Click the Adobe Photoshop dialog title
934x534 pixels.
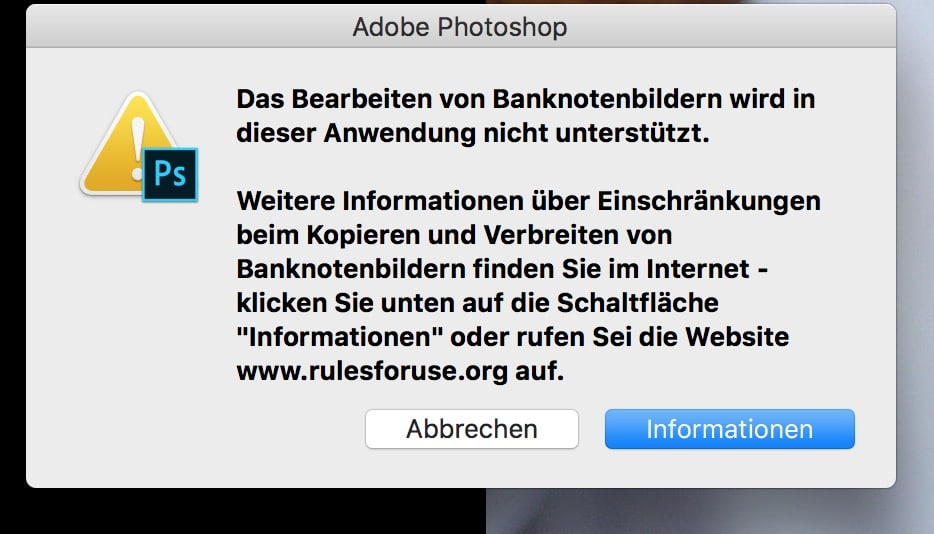[x=460, y=27]
